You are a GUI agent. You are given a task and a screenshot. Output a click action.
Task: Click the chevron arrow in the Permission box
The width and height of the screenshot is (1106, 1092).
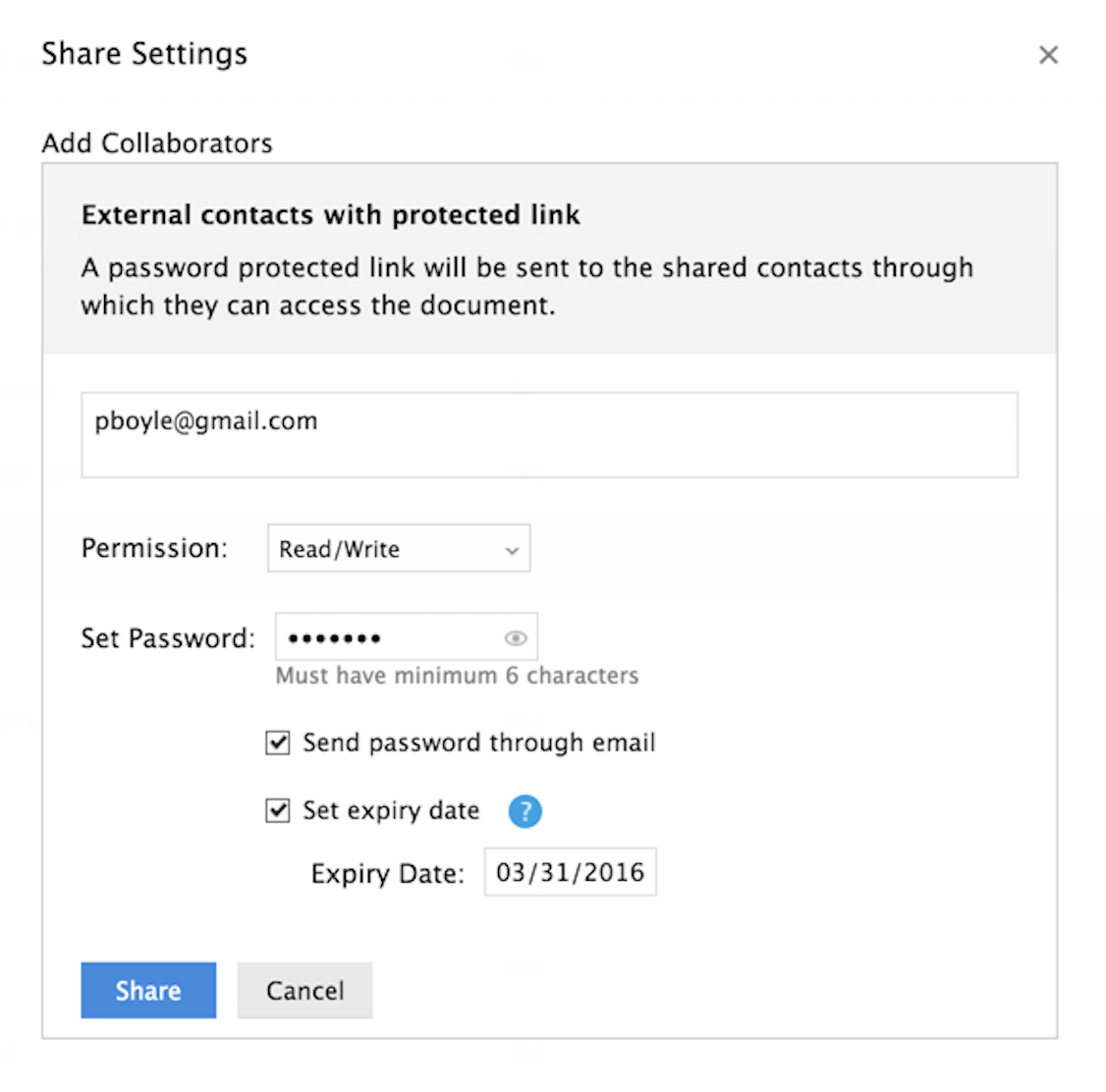[x=512, y=551]
